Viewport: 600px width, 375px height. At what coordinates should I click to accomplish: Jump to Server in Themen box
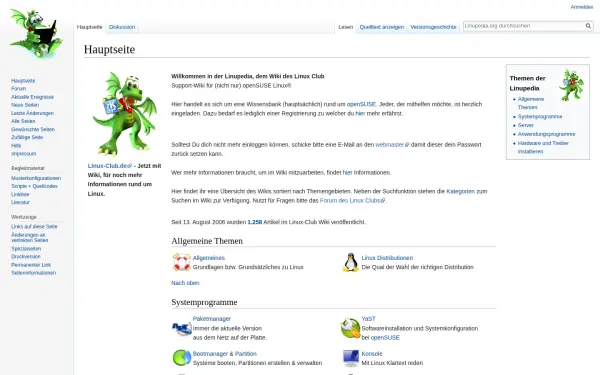[525, 125]
